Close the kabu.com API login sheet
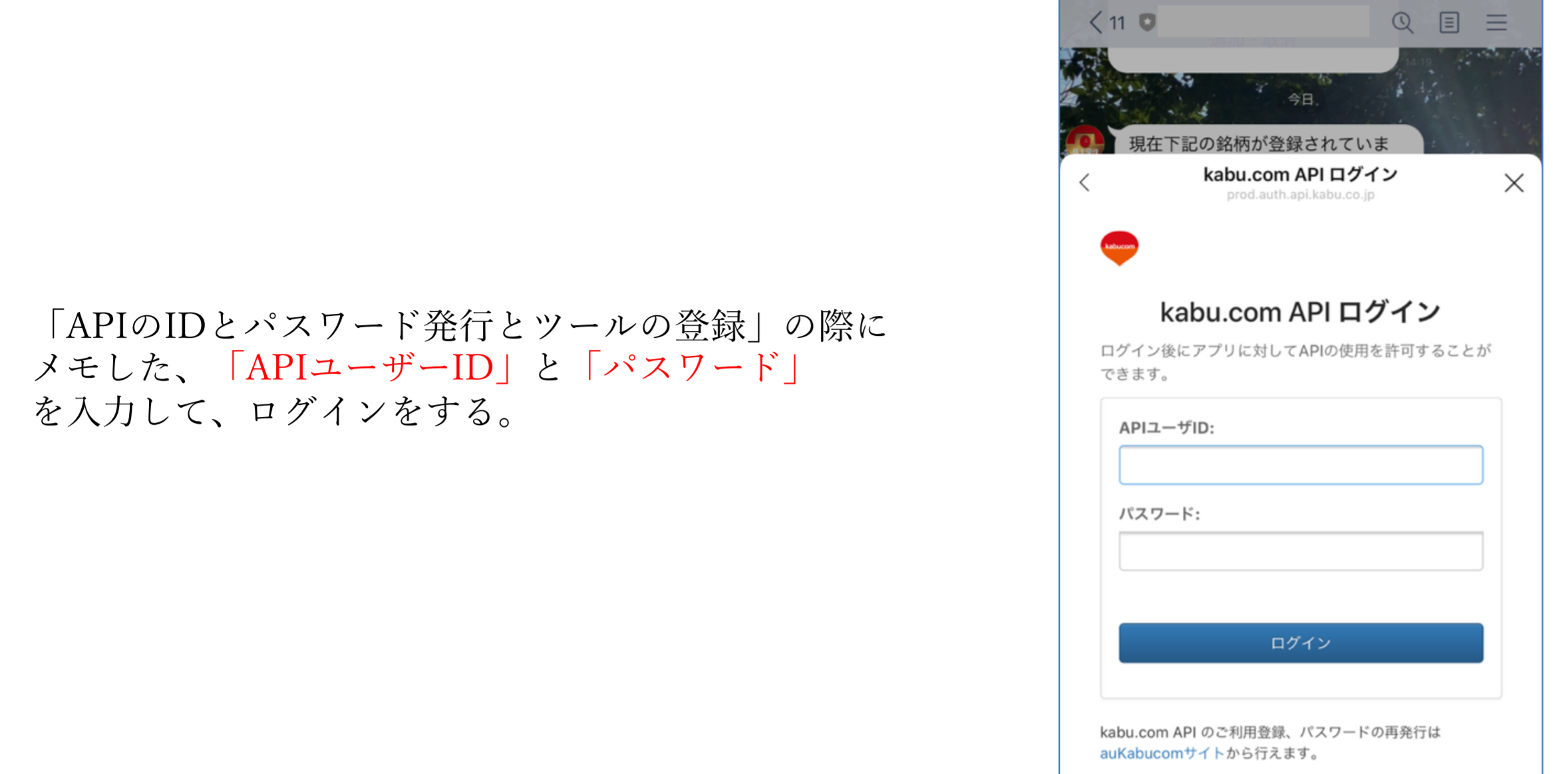The height and width of the screenshot is (774, 1568). coord(1514,183)
